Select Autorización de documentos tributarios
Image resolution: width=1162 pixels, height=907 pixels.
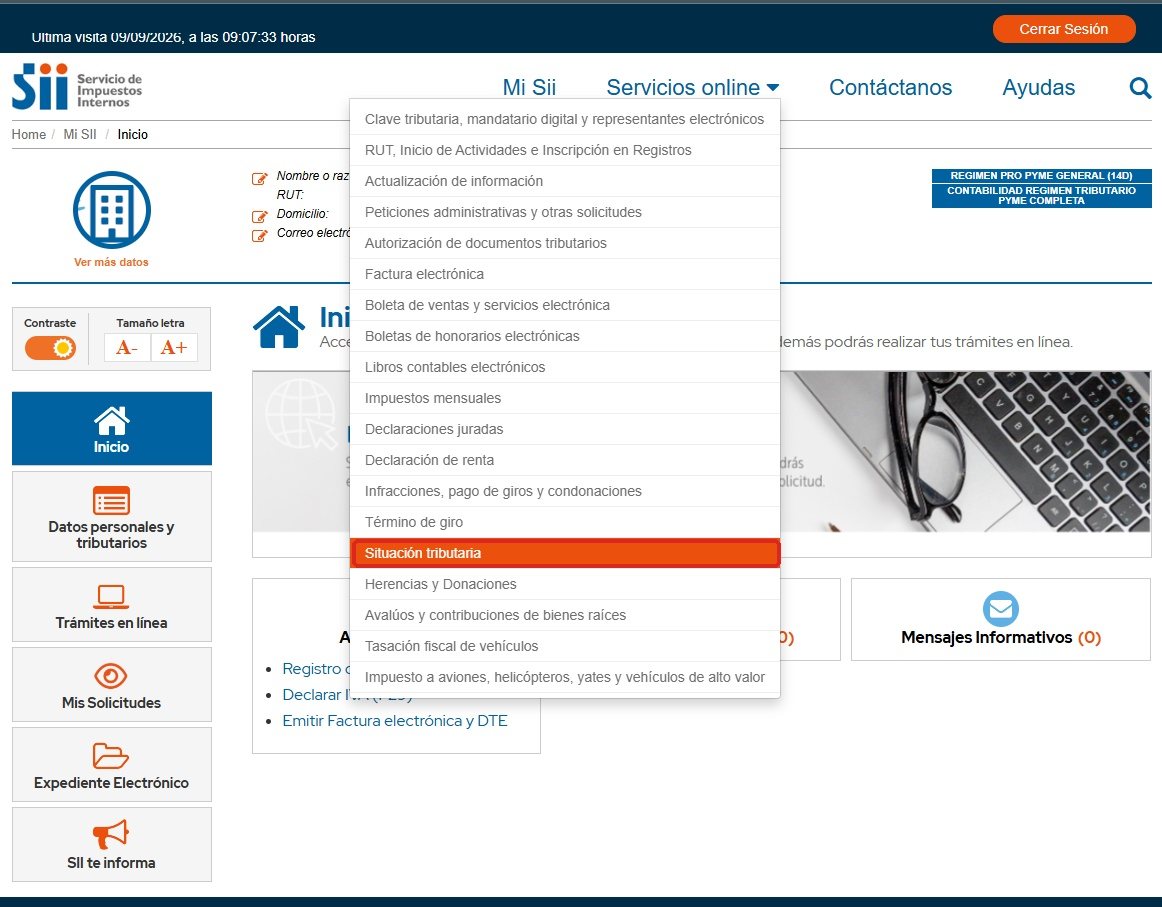pos(565,244)
